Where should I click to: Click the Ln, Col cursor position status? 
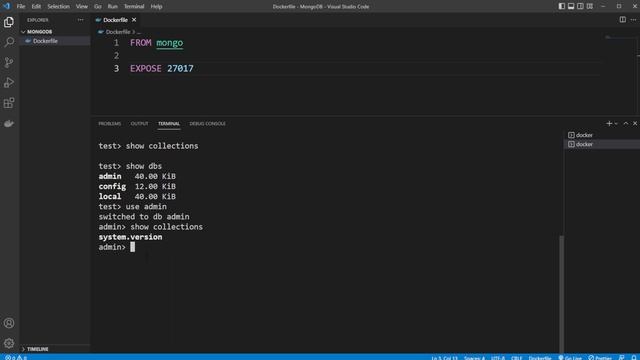(x=444, y=358)
